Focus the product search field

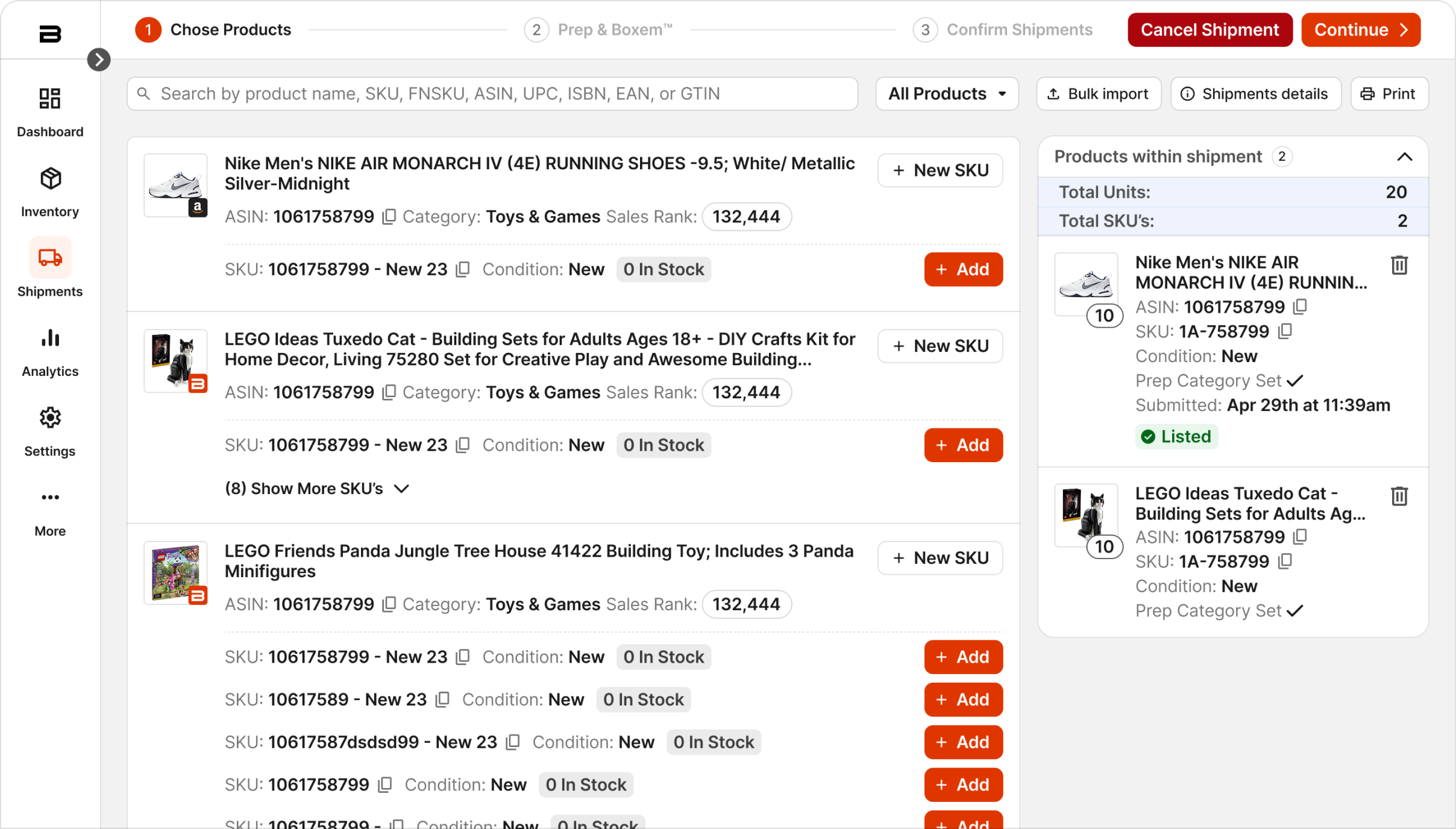click(x=492, y=94)
